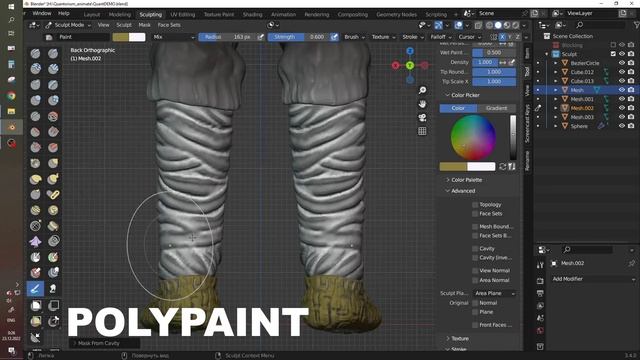Toggle Y-axis symmetry button
Viewport: 640px width, 360px height.
pos(510,37)
